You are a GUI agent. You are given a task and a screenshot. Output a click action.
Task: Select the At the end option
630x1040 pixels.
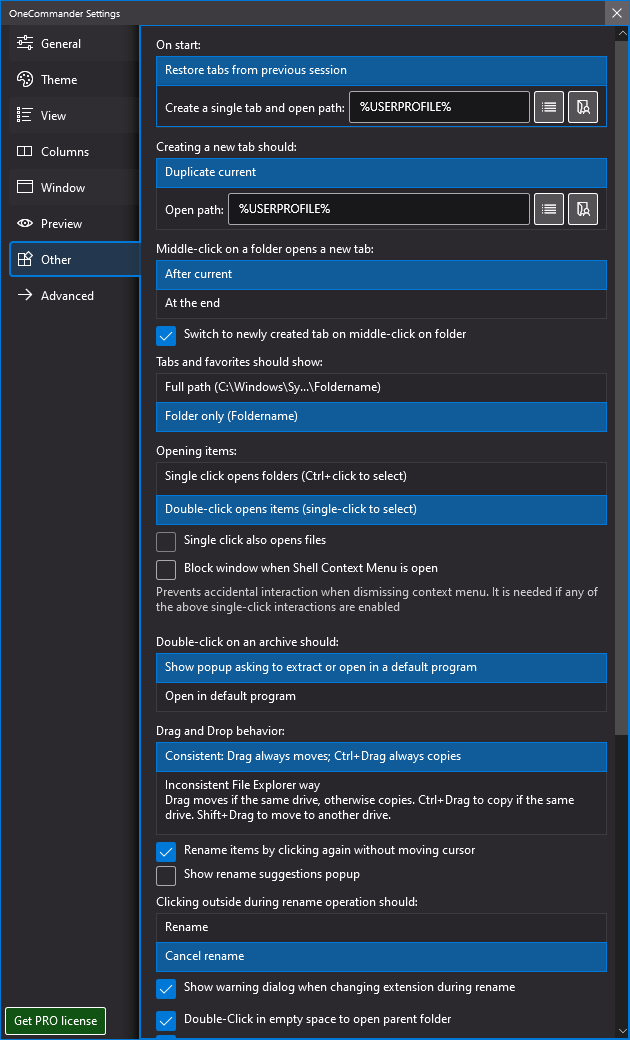[x=381, y=303]
